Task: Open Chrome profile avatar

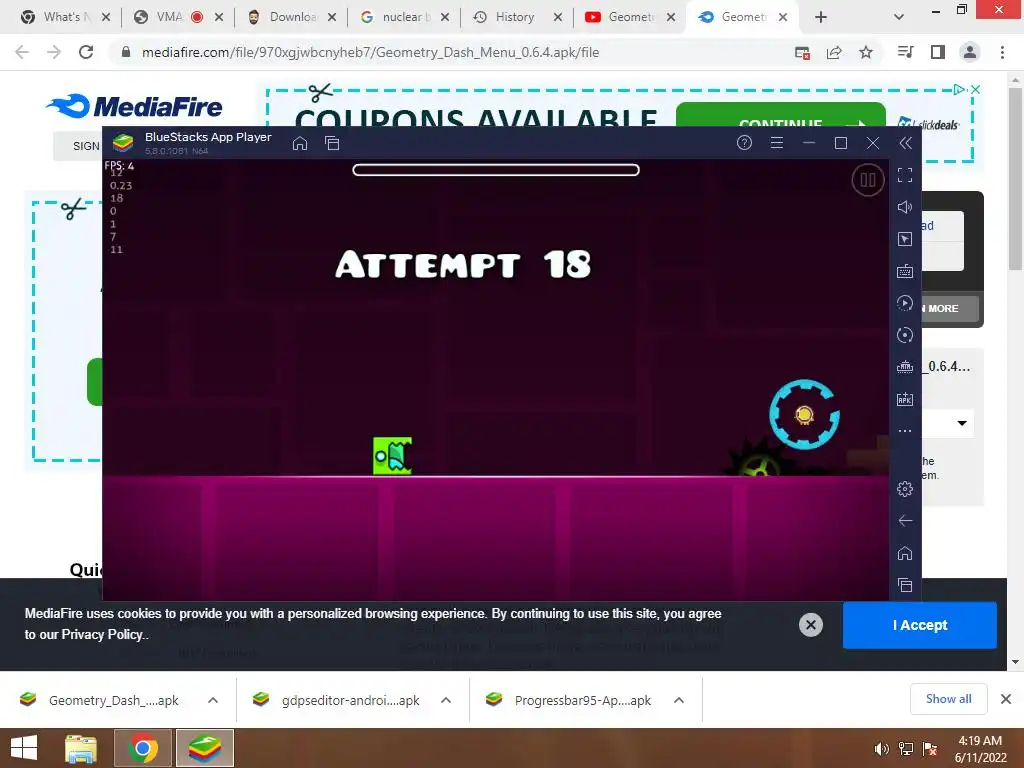Action: tap(970, 52)
